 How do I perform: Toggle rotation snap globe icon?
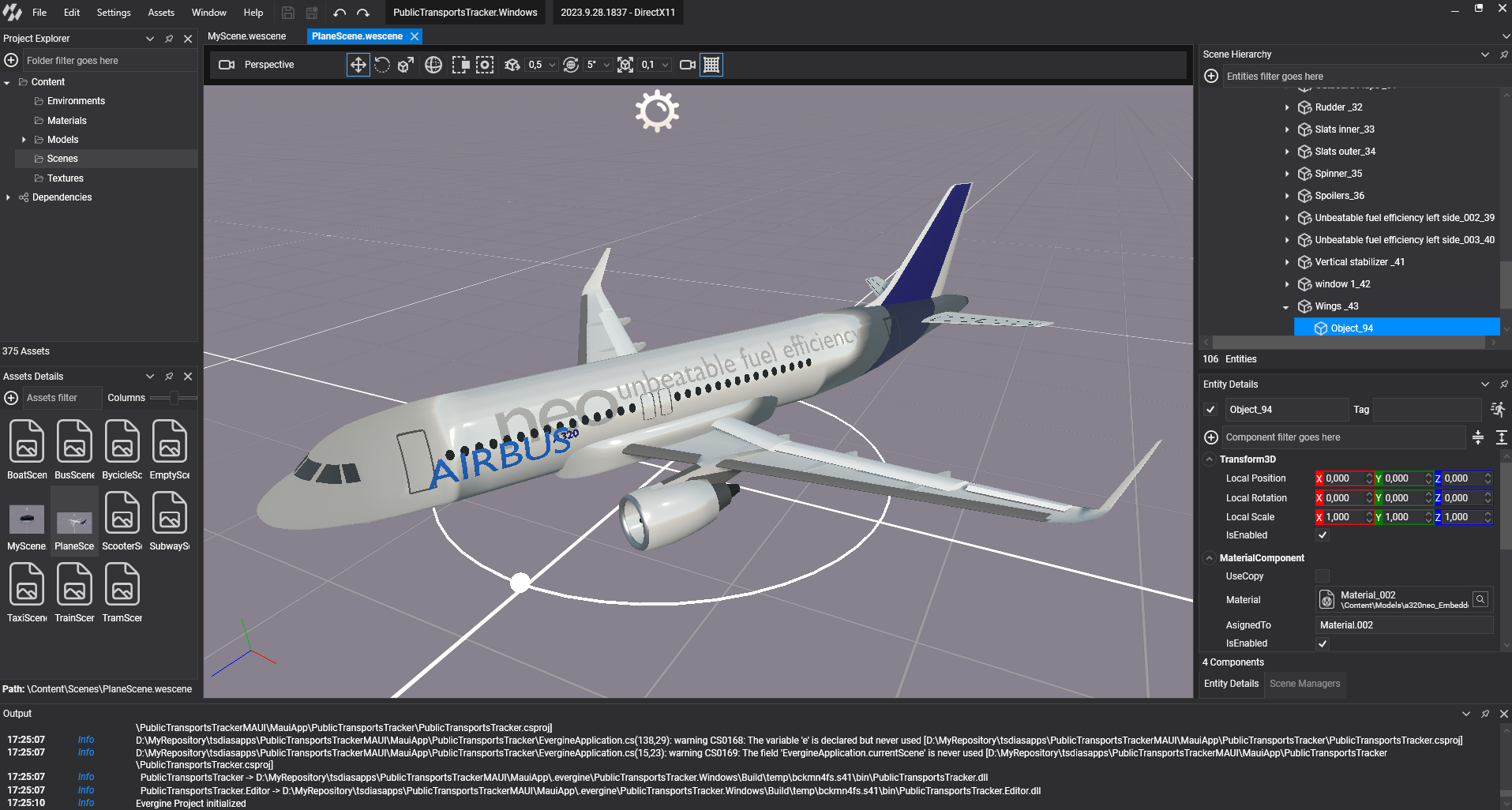(572, 65)
